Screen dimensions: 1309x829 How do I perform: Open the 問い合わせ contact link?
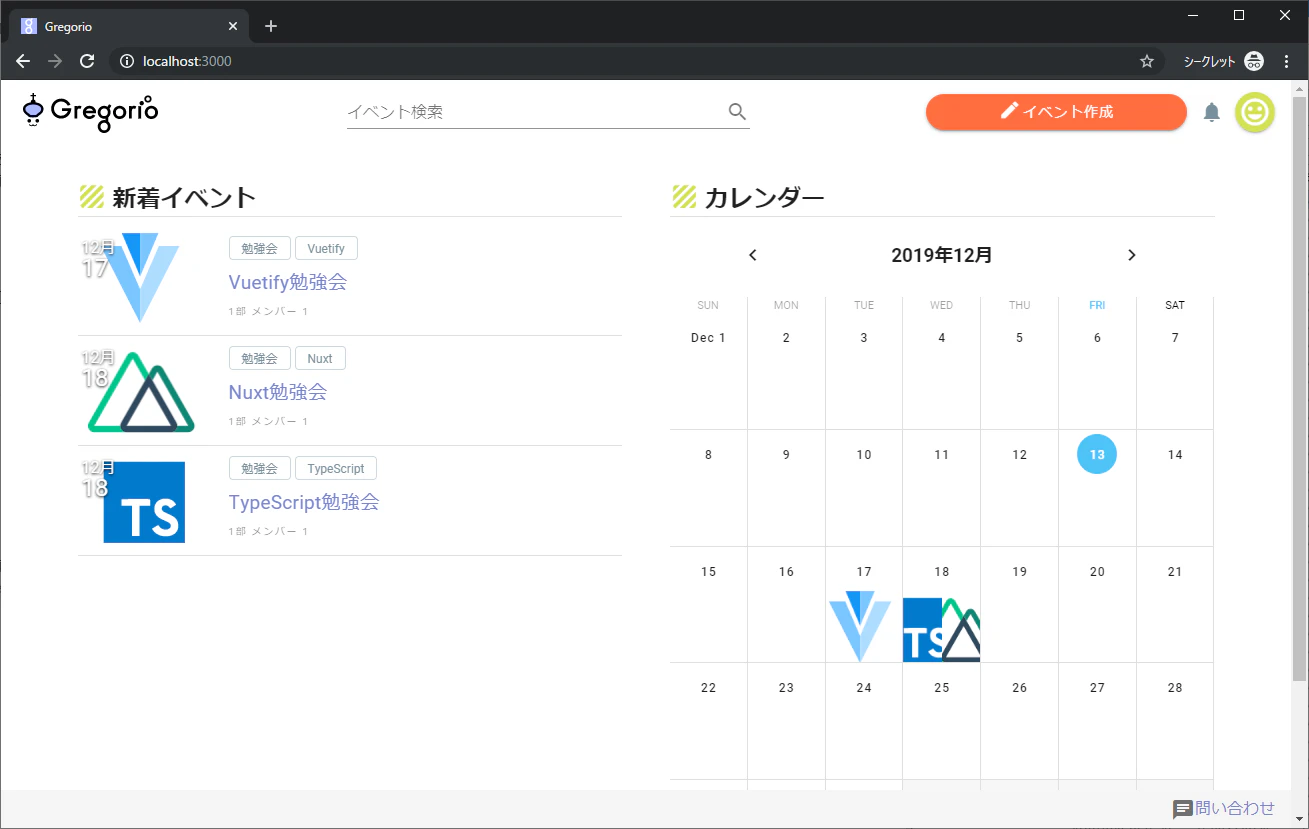(x=1224, y=809)
